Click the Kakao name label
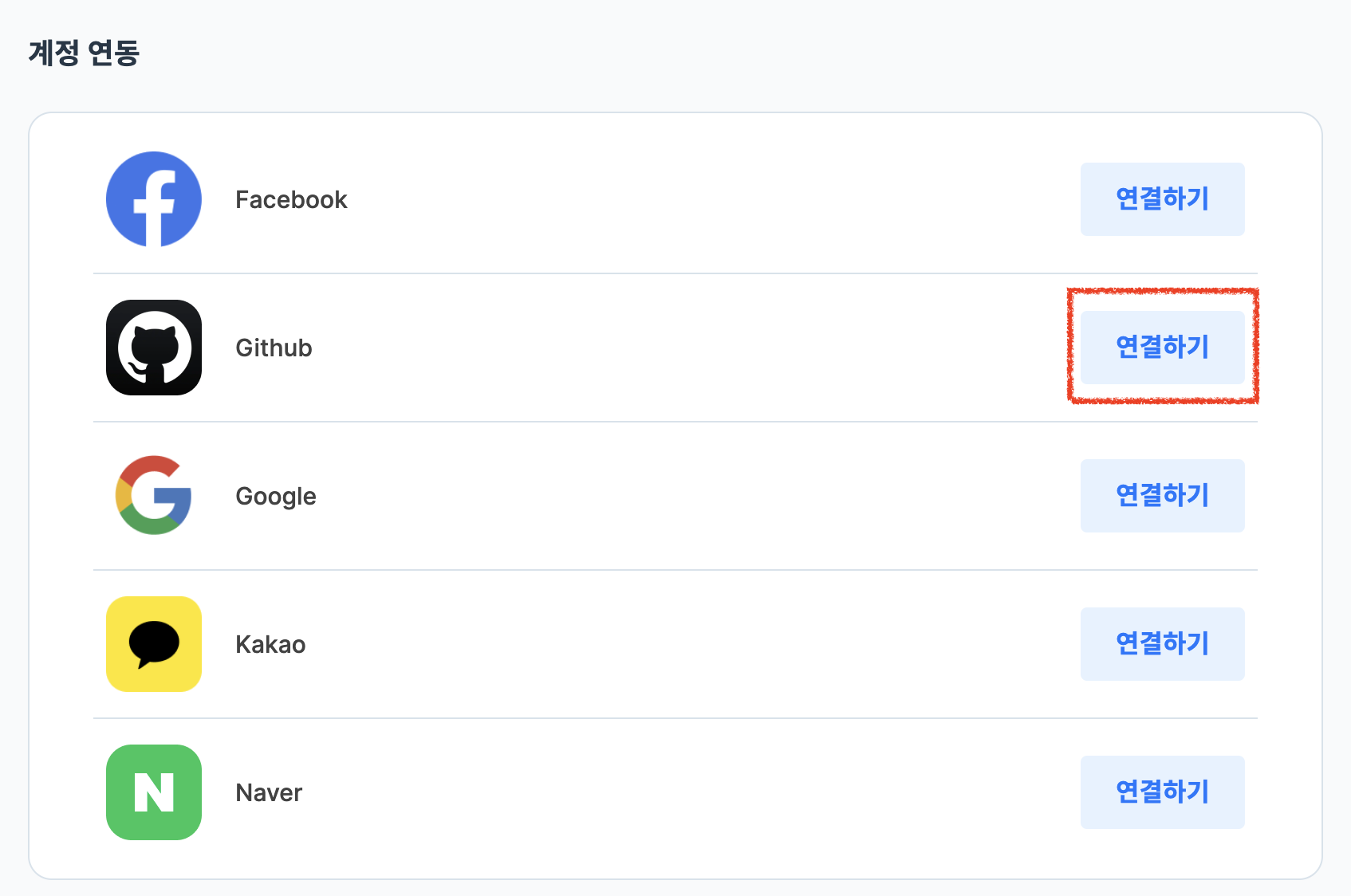 [270, 644]
